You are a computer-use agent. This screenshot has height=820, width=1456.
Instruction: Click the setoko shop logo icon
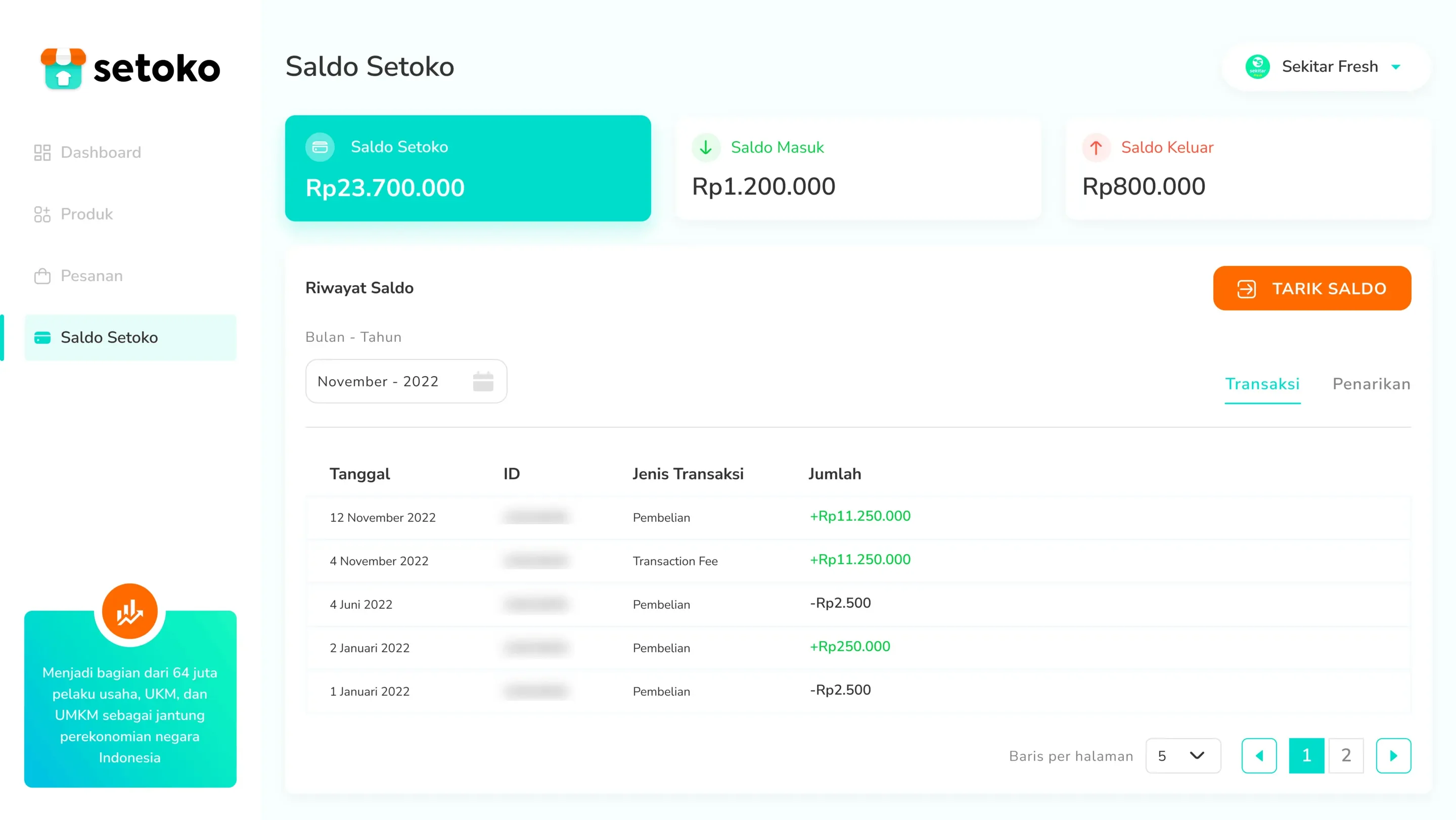[63, 68]
